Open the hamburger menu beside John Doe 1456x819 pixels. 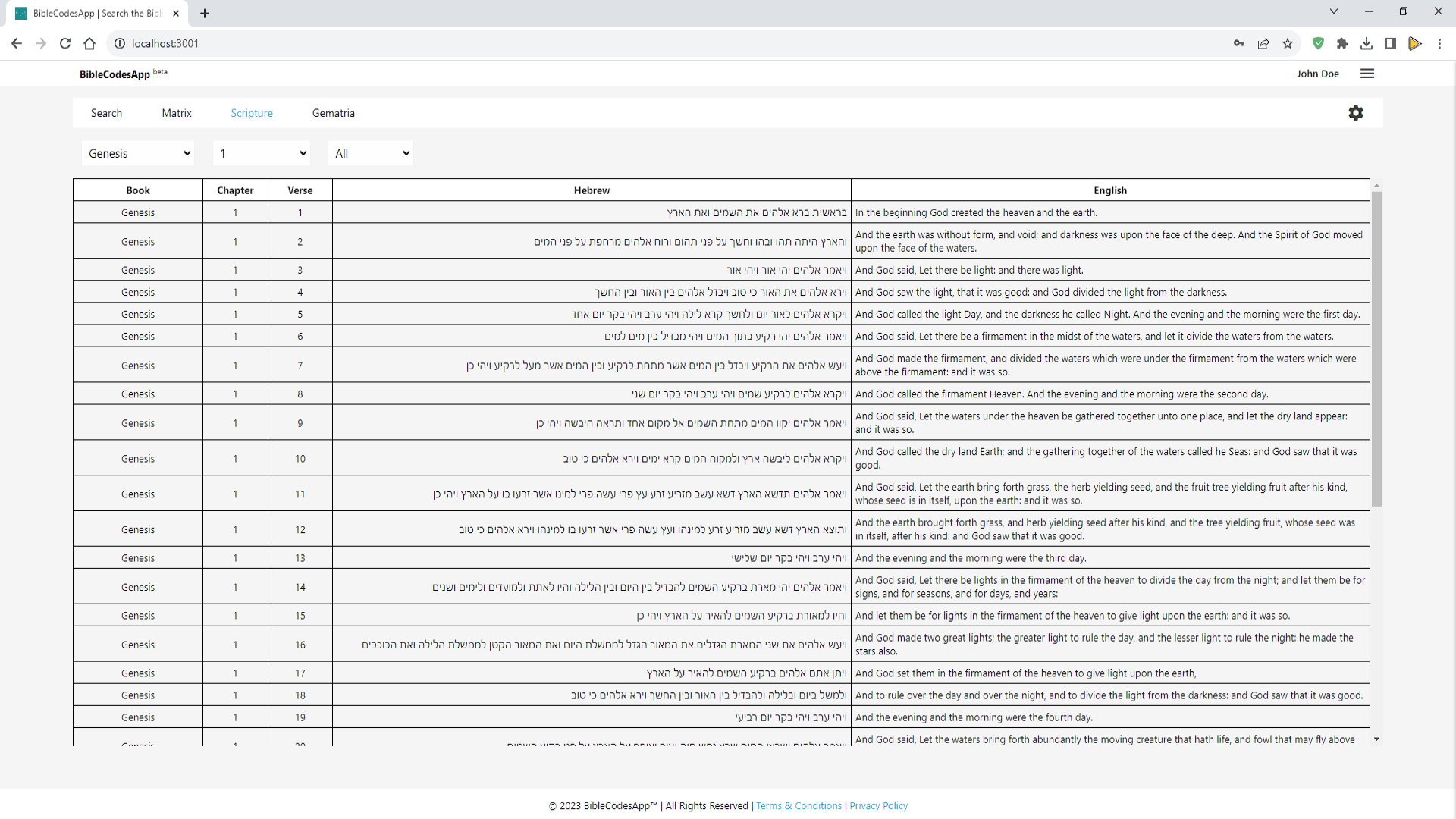[x=1367, y=74]
